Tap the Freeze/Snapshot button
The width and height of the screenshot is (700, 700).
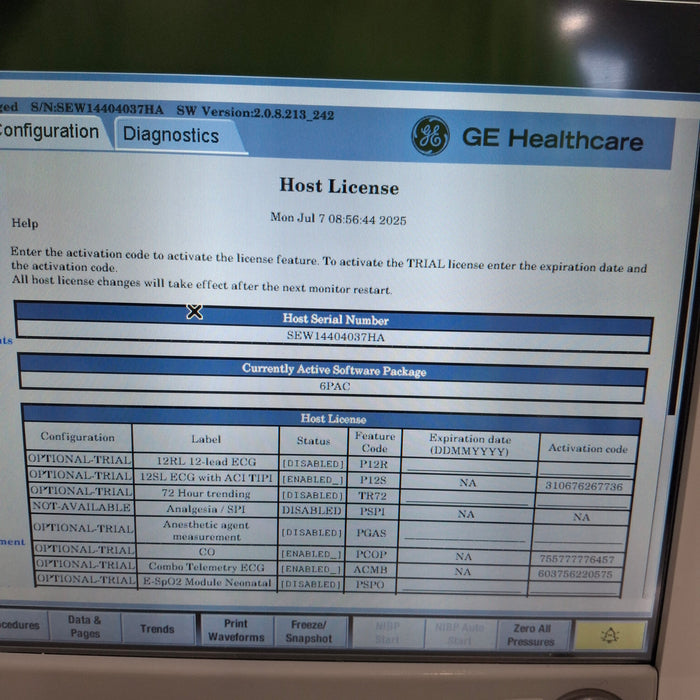(308, 631)
